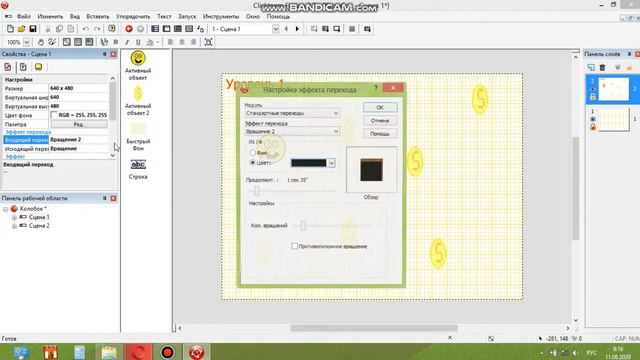
Task: Click the second tab icon in the properties panel
Action: (x=23, y=67)
